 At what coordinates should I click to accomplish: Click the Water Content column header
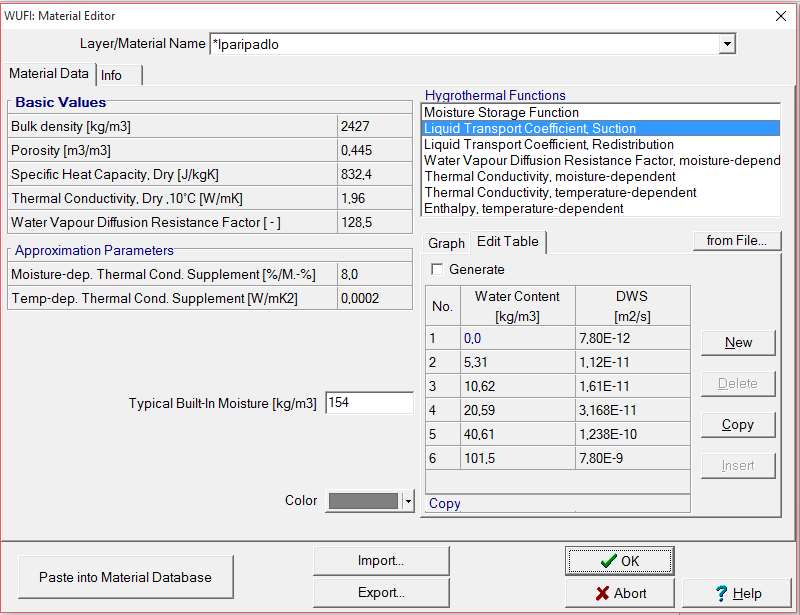517,306
